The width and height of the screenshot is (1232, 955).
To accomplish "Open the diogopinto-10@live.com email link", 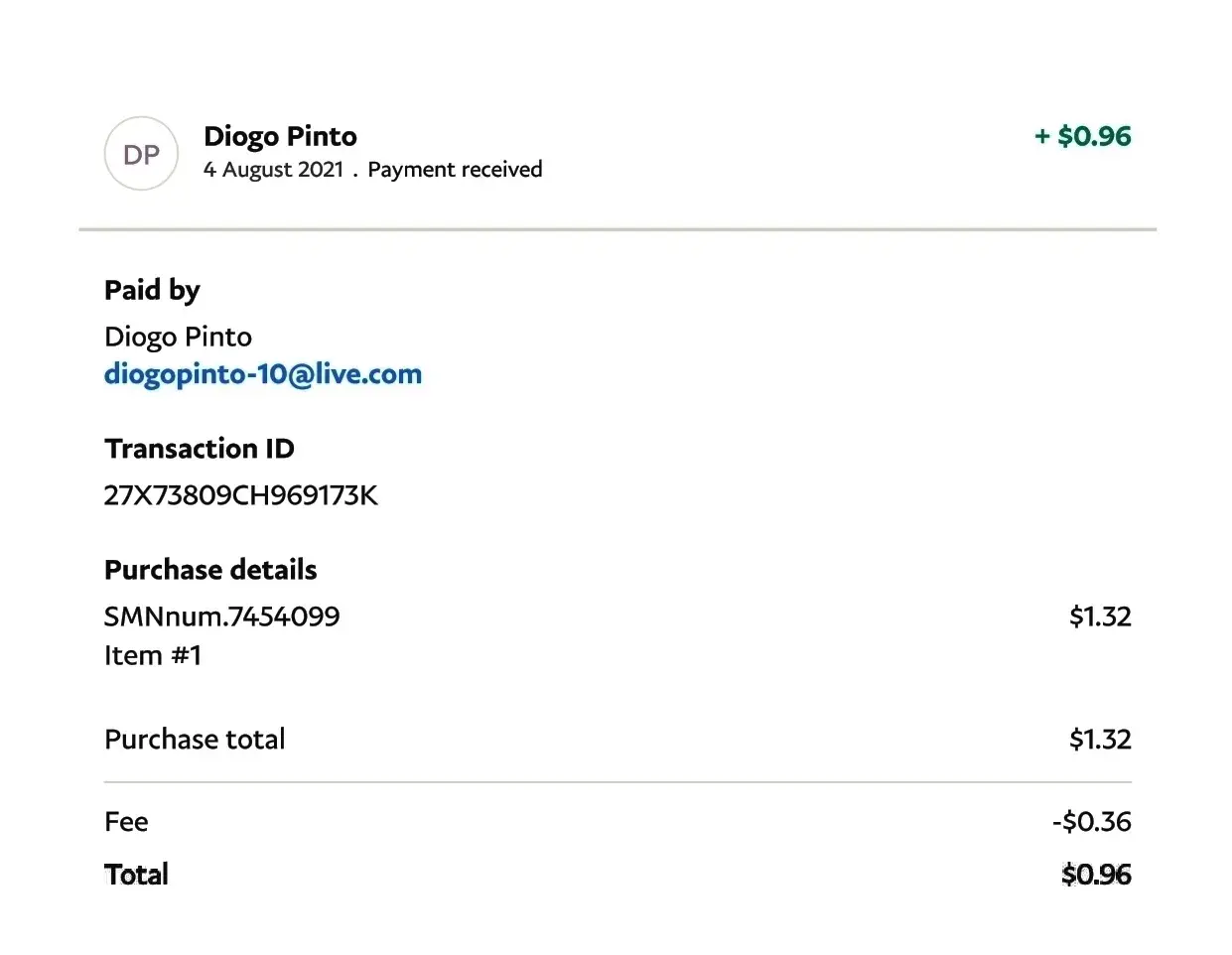I will tap(263, 374).
